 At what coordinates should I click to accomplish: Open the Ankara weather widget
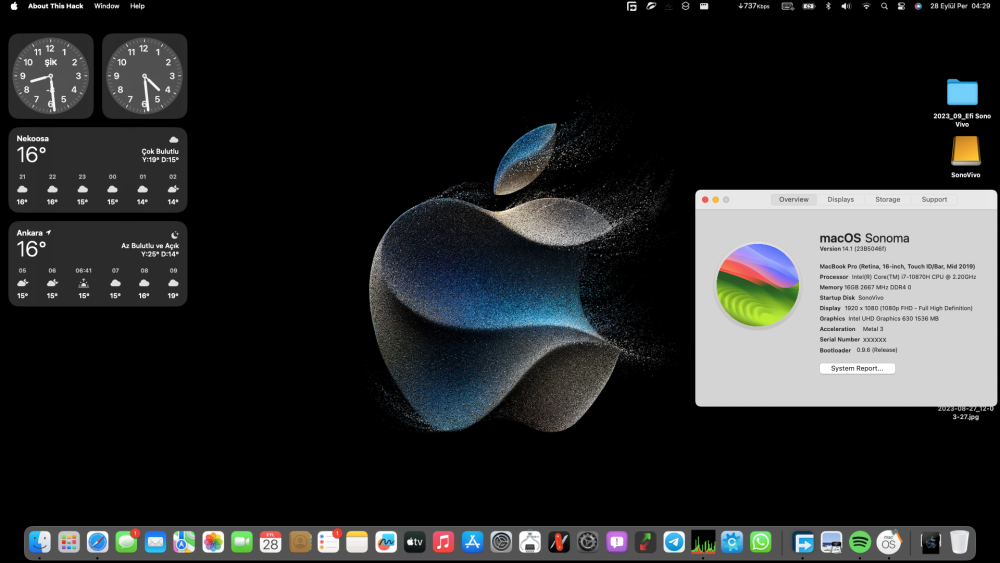pos(98,264)
